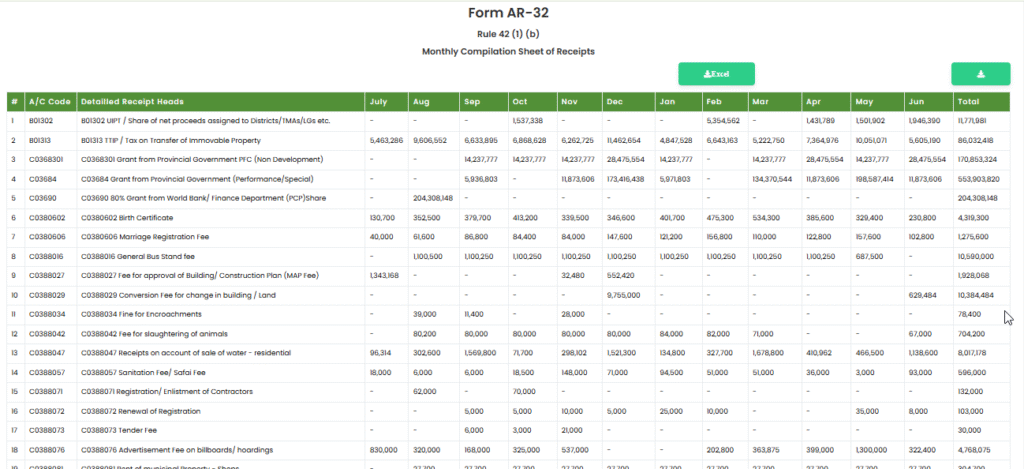
Task: Click the C0388076 Advertisement Fee on billboards label
Action: tap(166, 450)
